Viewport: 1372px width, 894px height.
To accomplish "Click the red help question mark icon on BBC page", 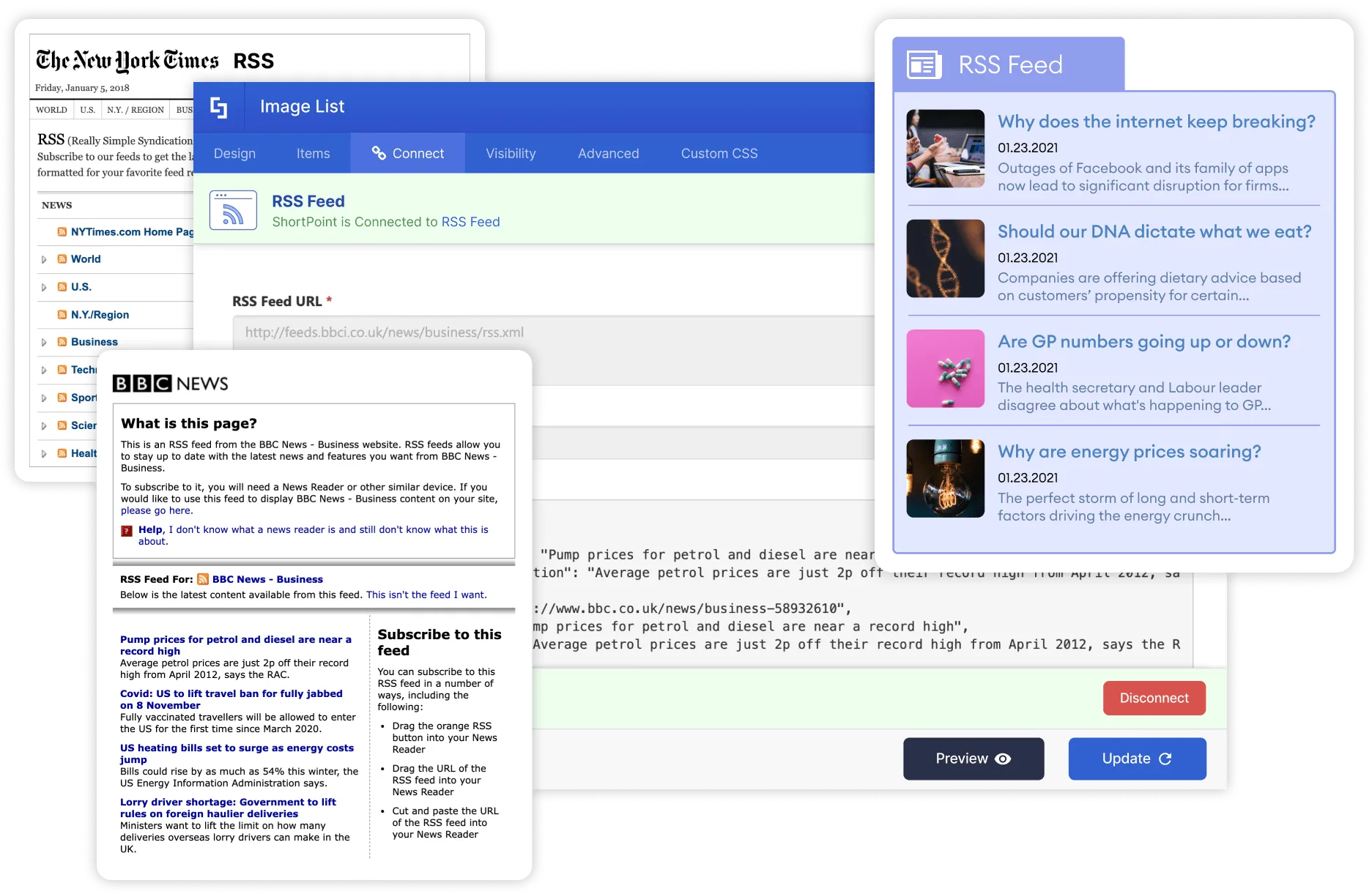I will (127, 531).
